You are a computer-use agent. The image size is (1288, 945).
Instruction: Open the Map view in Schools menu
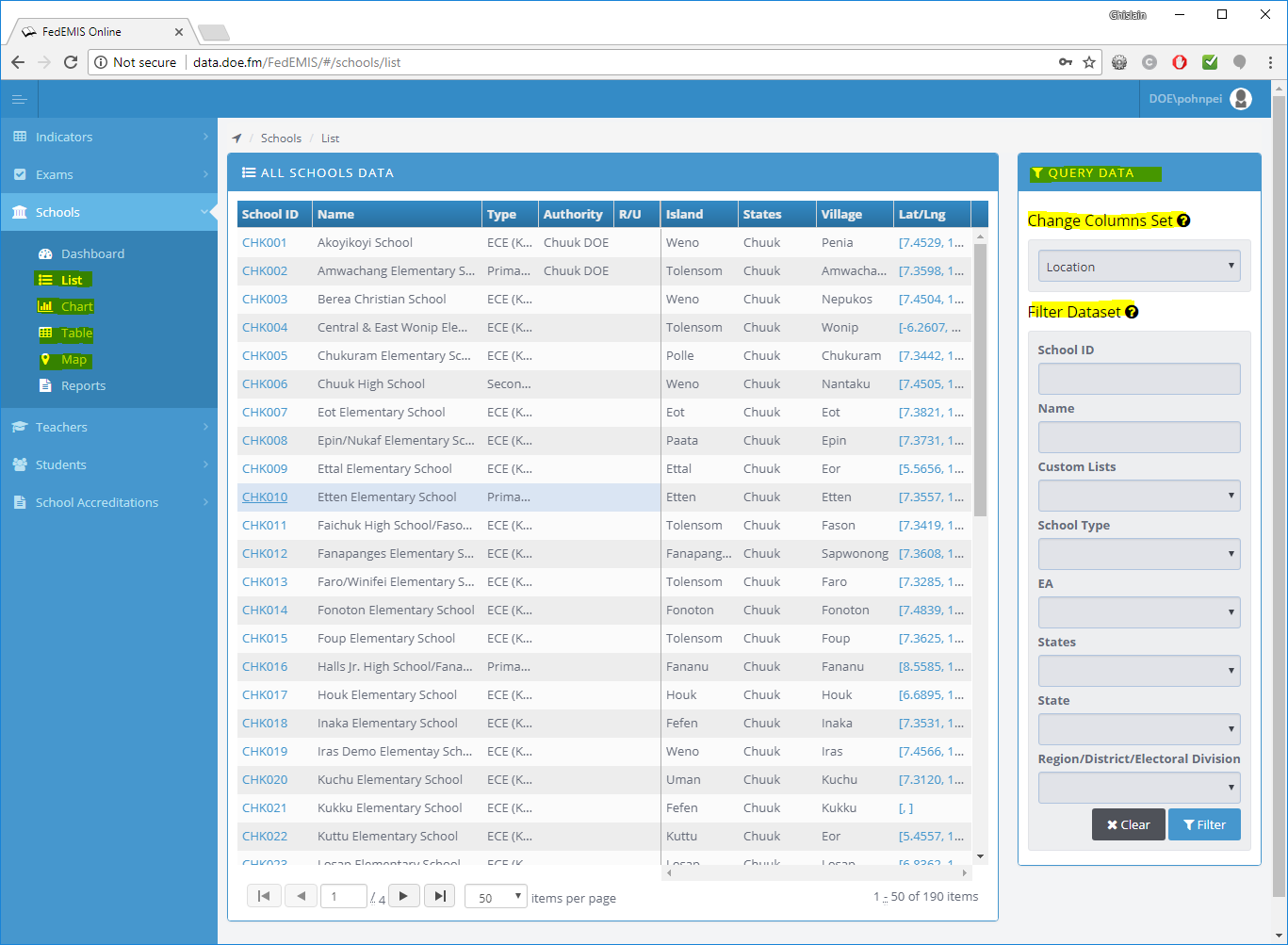pyautogui.click(x=73, y=360)
